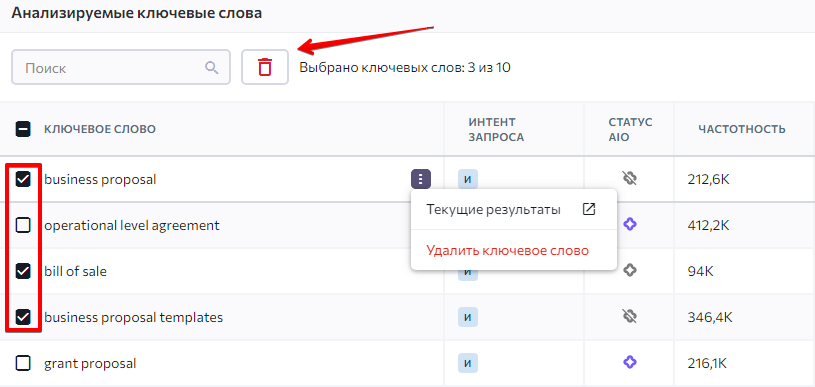This screenshot has width=815, height=387.
Task: Click gray AIO icon for bill of sale
Action: point(629,270)
